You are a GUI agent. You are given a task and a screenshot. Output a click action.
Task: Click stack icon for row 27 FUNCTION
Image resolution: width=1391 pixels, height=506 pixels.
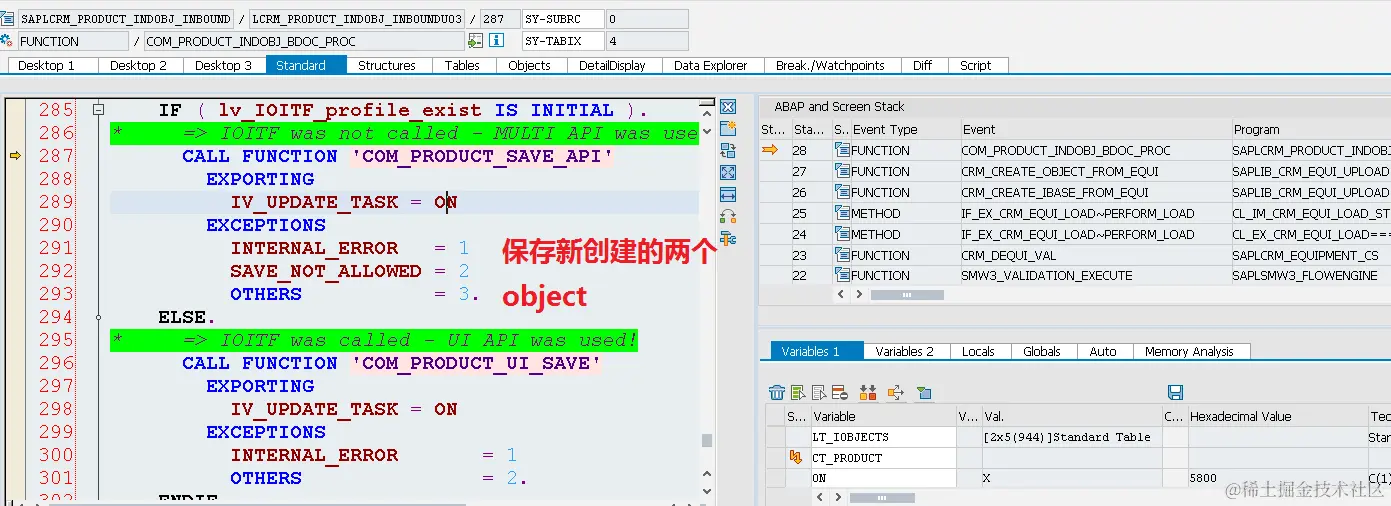(842, 171)
